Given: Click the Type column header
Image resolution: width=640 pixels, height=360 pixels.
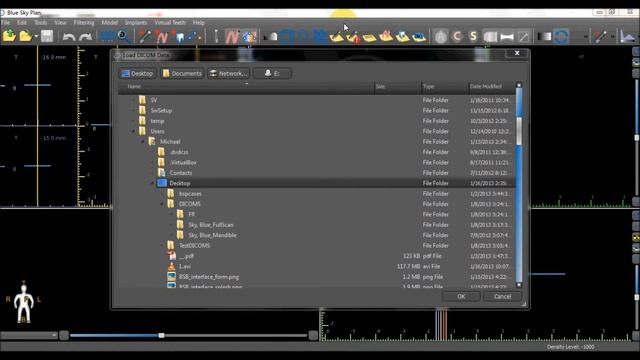Looking at the screenshot, I should click(x=444, y=87).
